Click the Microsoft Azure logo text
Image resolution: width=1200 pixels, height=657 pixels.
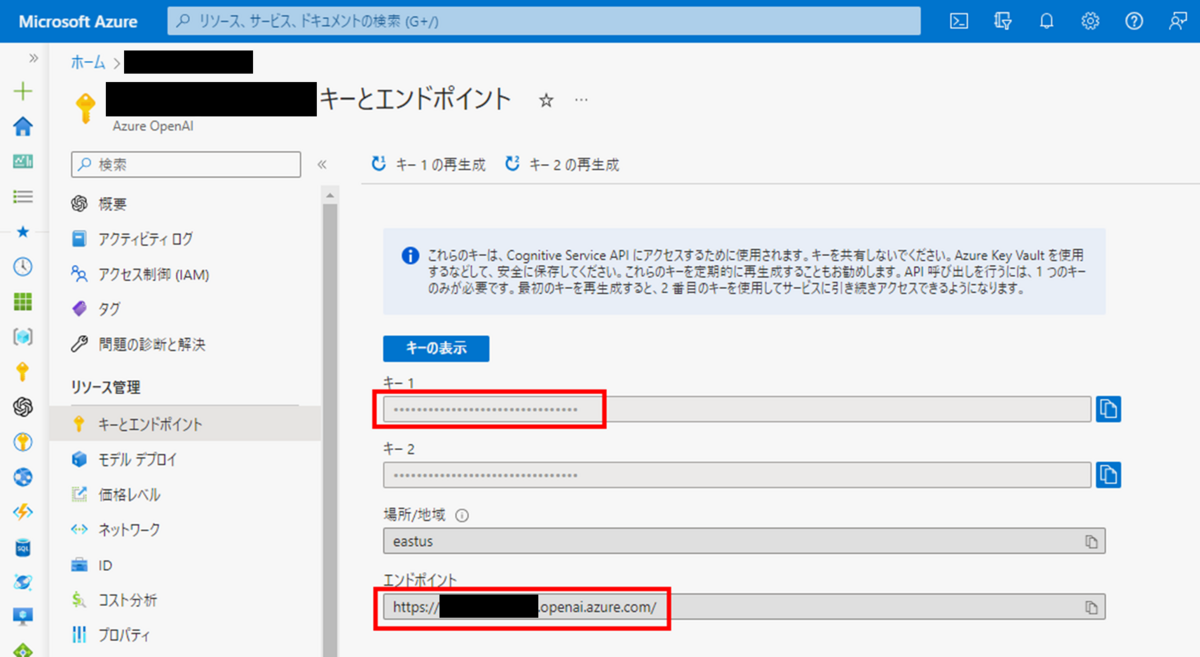(79, 21)
